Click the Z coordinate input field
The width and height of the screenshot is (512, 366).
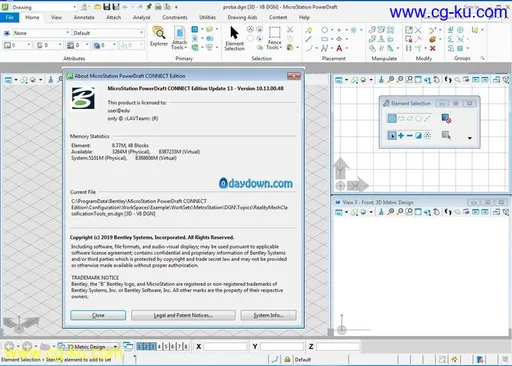coord(338,347)
